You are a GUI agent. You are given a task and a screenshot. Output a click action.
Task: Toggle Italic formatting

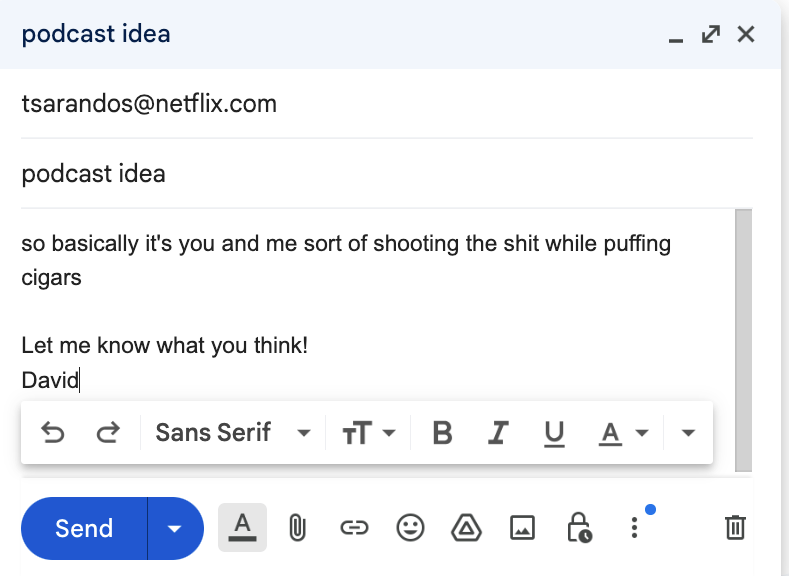pos(498,433)
